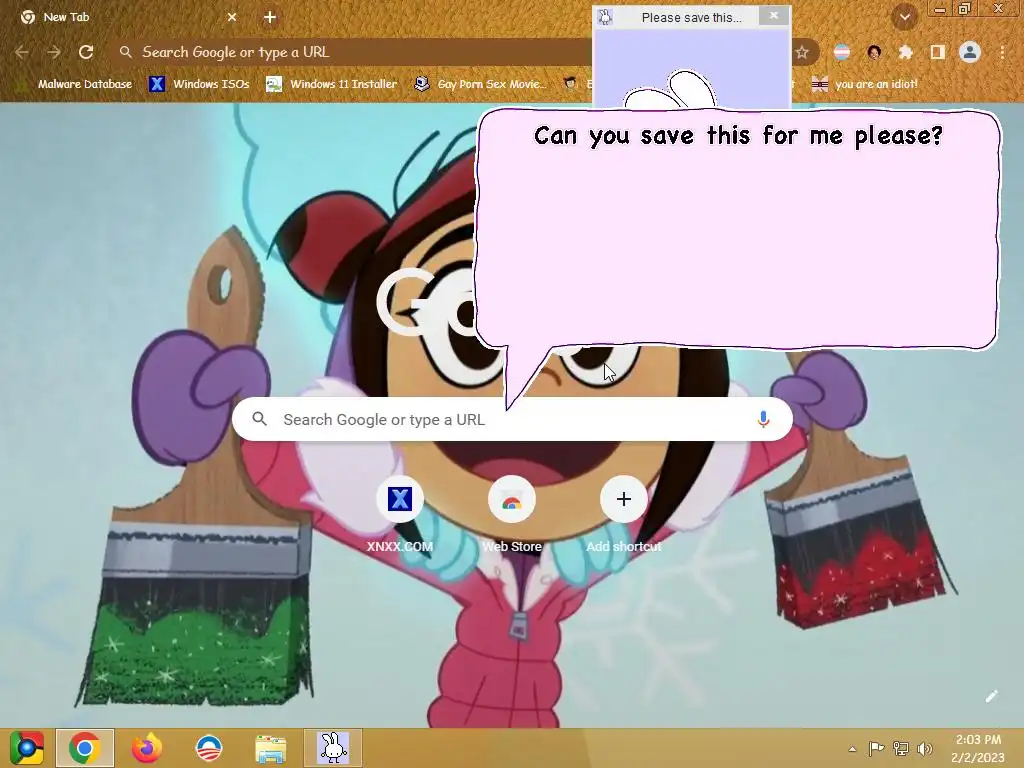The width and height of the screenshot is (1024, 768).
Task: Open the Malware Database bookmark
Action: [76, 84]
